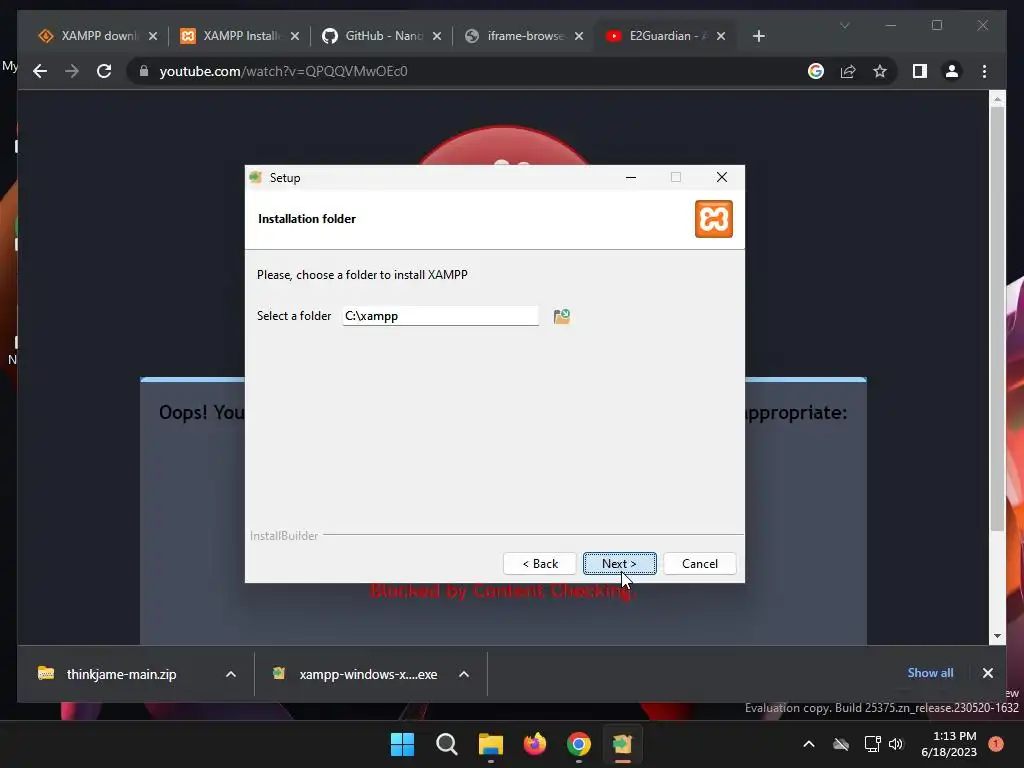Expand xampp-windows exe download options

pyautogui.click(x=464, y=674)
